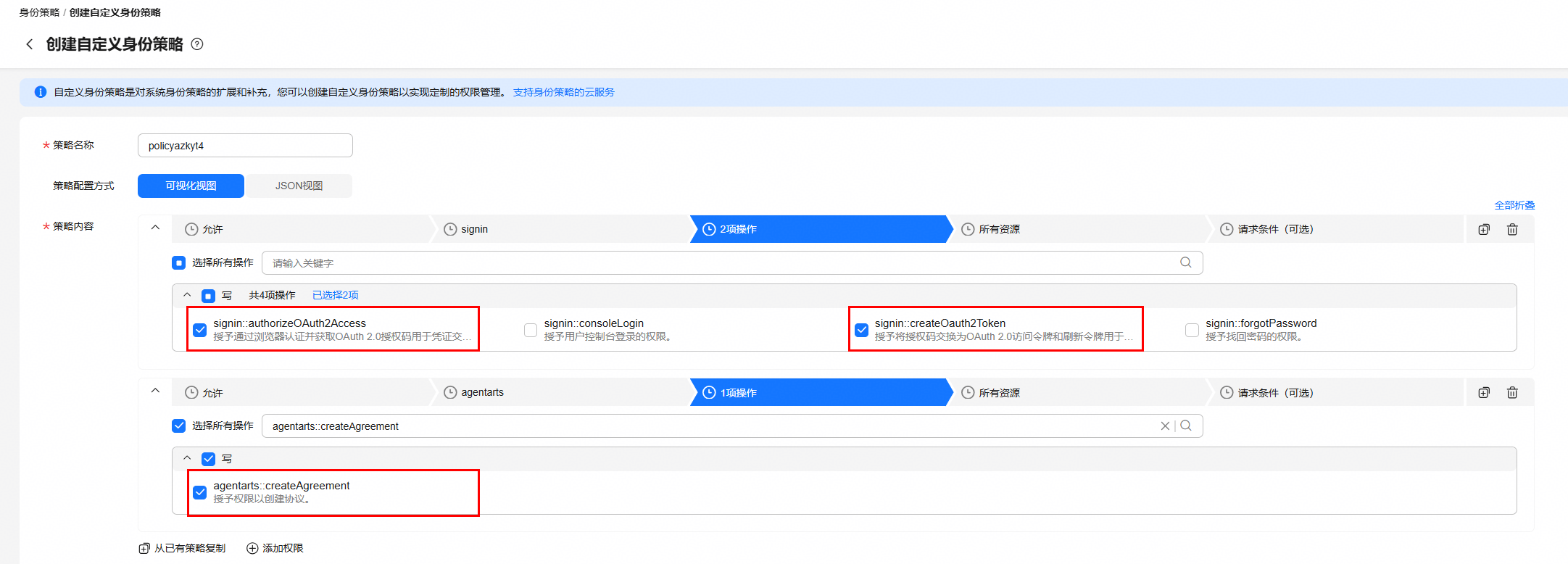The height and width of the screenshot is (564, 1568).
Task: Collapse the signin 写 operations group
Action: click(x=187, y=295)
